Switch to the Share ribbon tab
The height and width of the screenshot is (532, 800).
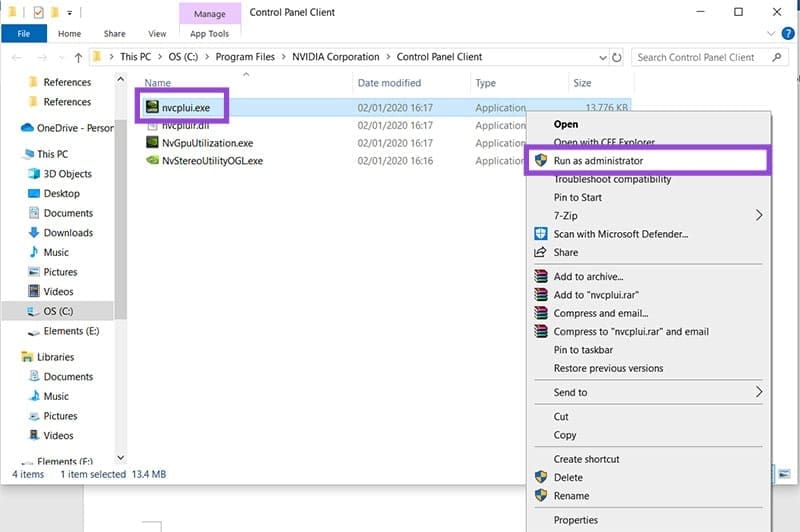[x=114, y=34]
